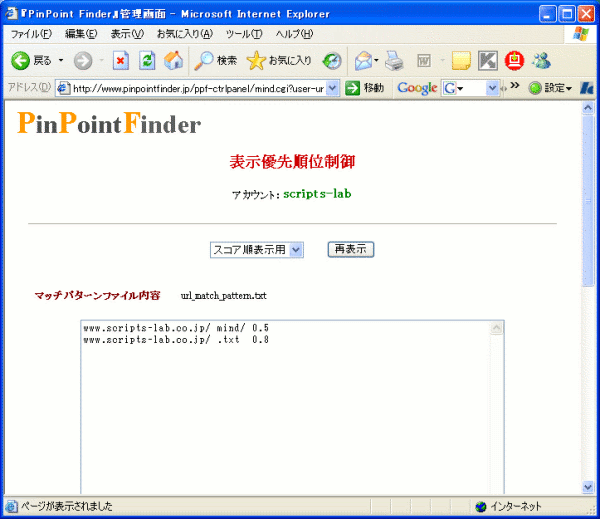The width and height of the screenshot is (600, 519).
Task: Open the ヘルプ(H) menu
Action: click(x=294, y=34)
